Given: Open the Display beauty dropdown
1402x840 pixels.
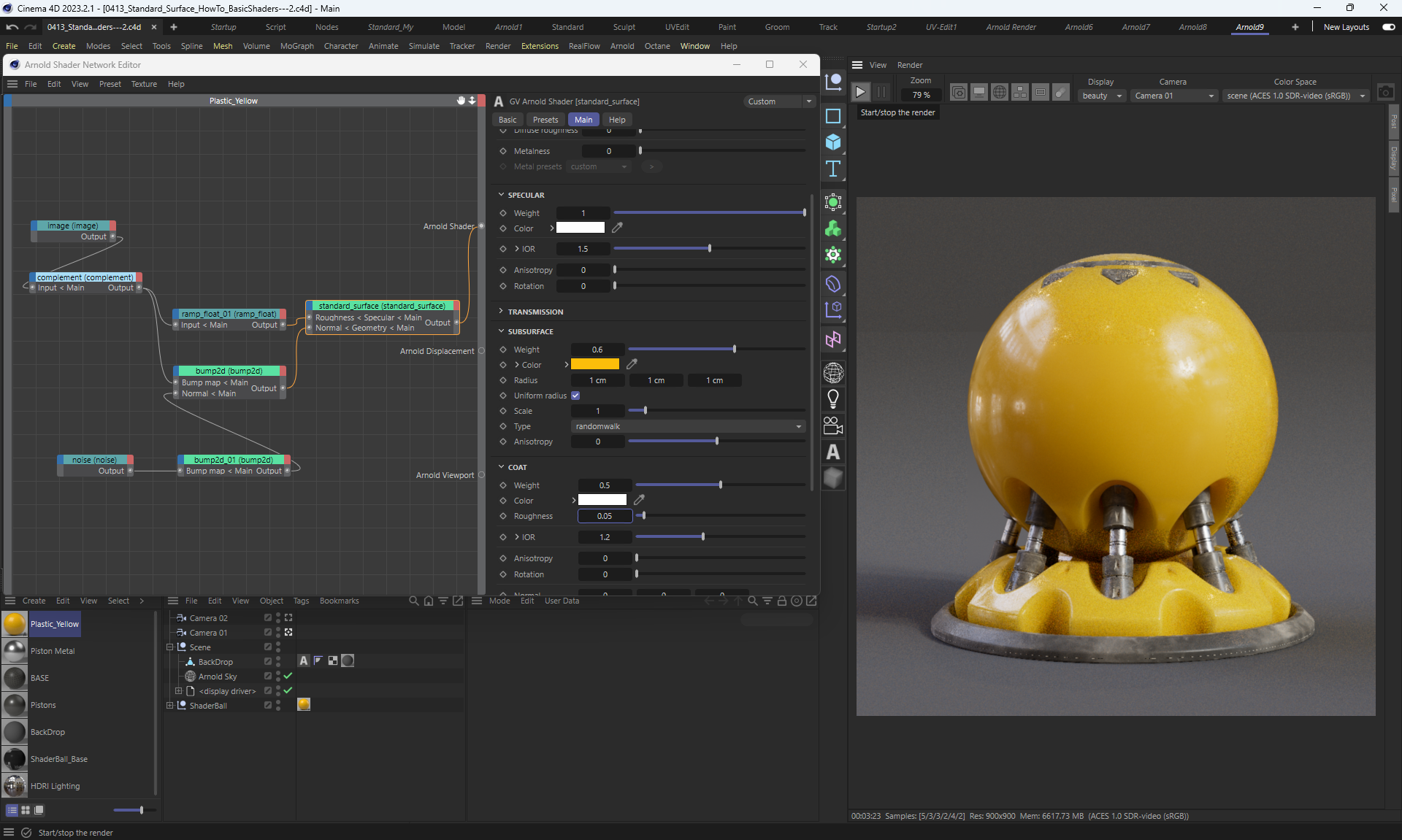Looking at the screenshot, I should 1101,96.
